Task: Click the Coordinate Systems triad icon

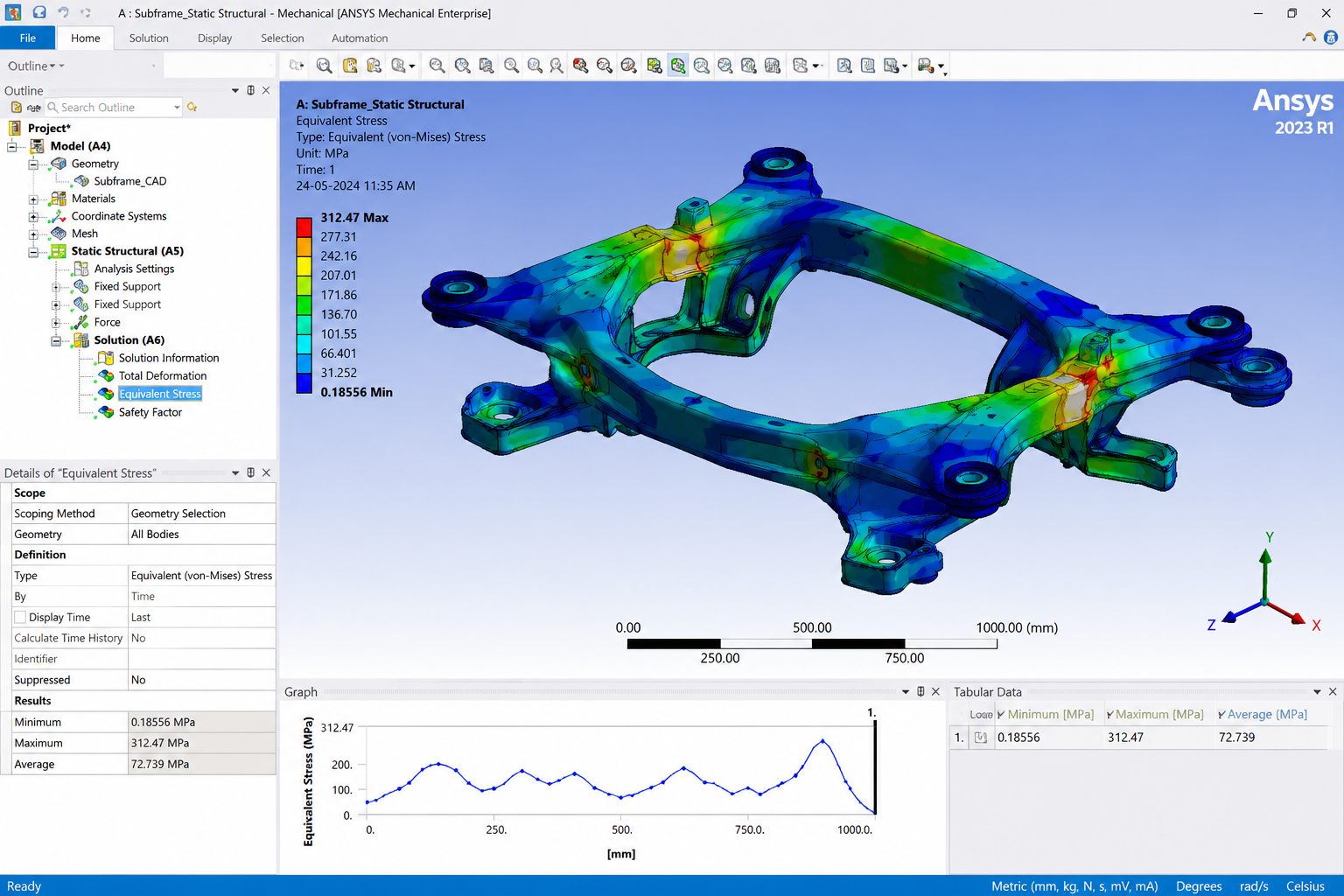Action: [x=59, y=216]
